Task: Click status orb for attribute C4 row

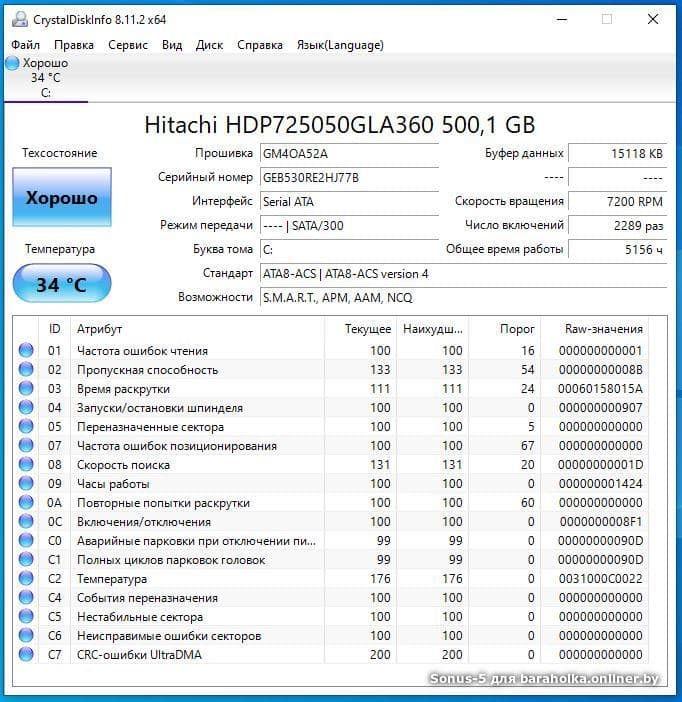Action: (x=26, y=597)
